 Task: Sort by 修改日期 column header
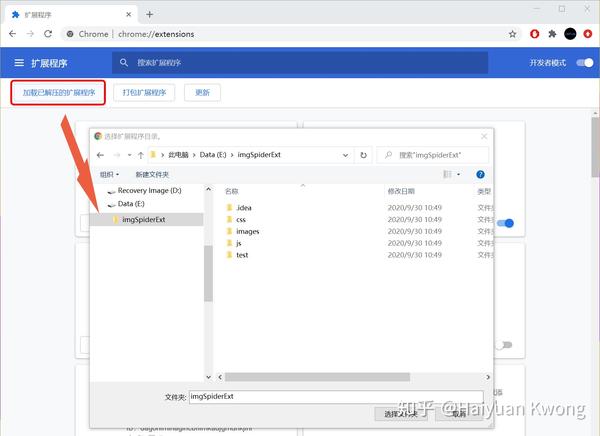coord(401,191)
